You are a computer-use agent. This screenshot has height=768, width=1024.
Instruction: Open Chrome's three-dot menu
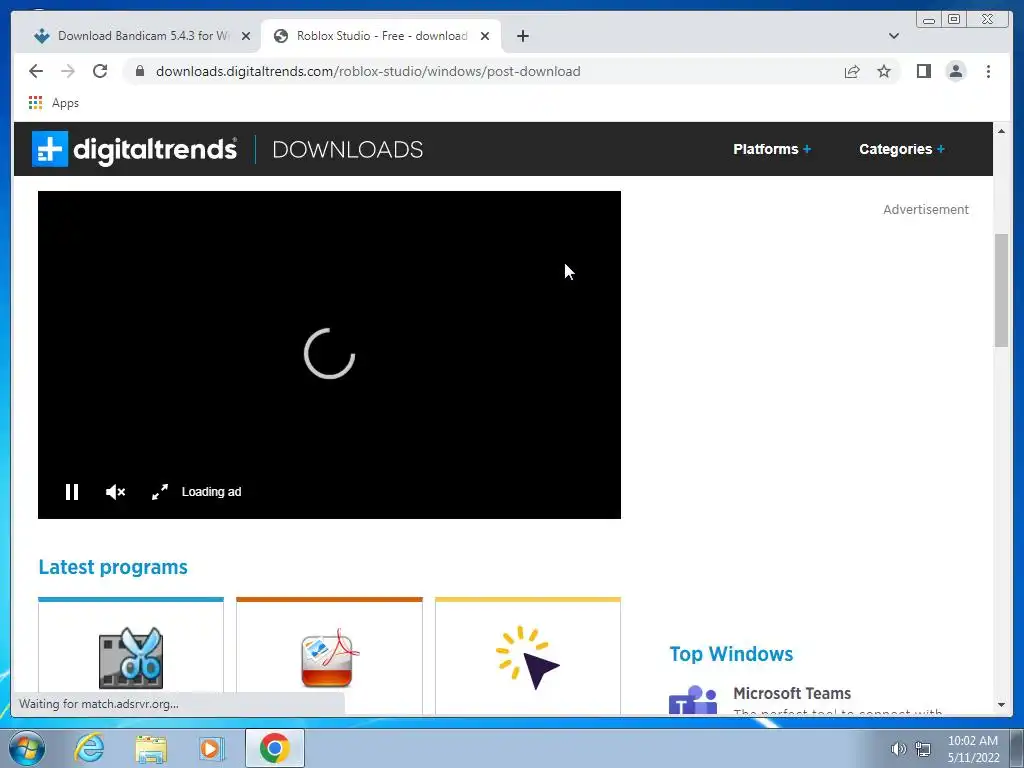(988, 71)
